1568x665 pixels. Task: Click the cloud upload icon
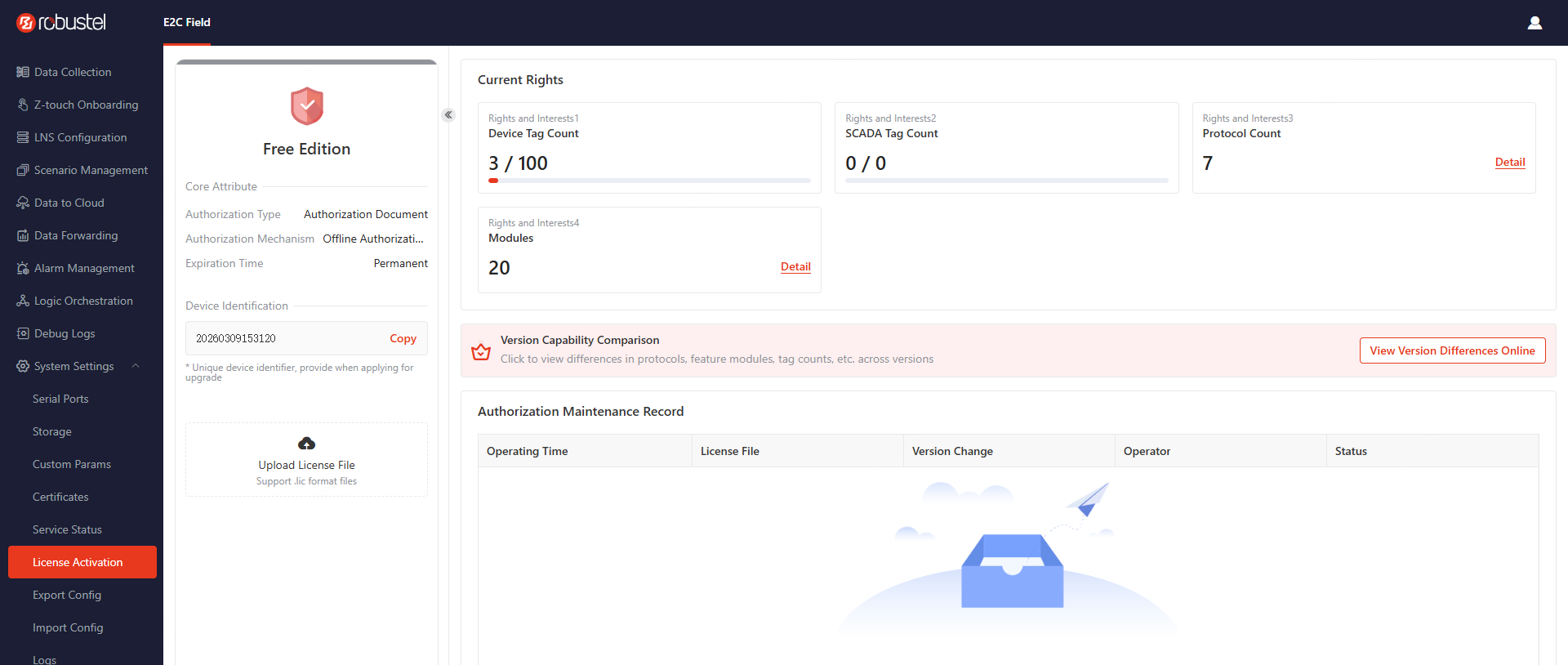click(306, 444)
